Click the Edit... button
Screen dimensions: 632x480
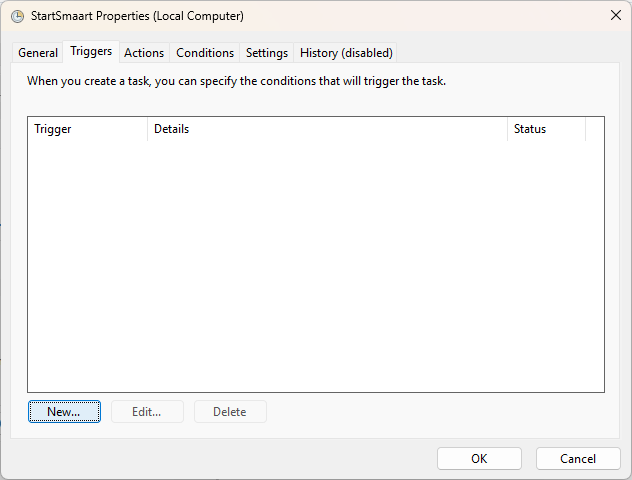[x=147, y=411]
